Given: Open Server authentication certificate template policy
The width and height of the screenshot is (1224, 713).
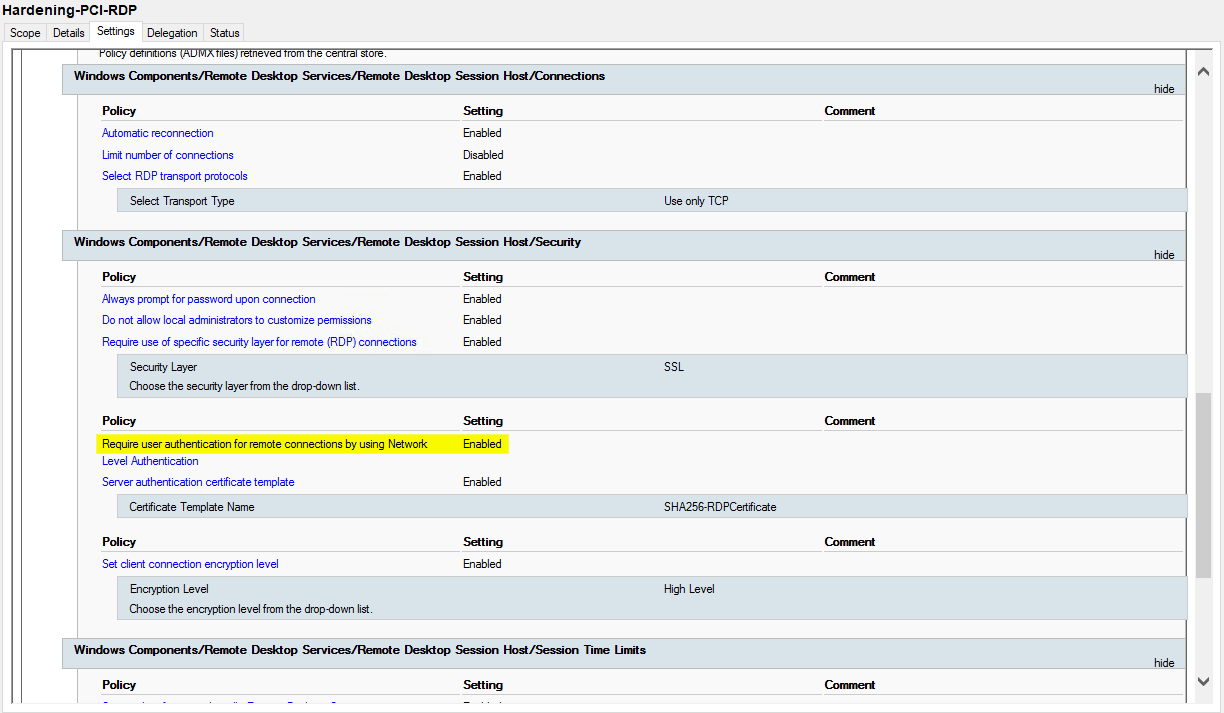Looking at the screenshot, I should click(198, 482).
